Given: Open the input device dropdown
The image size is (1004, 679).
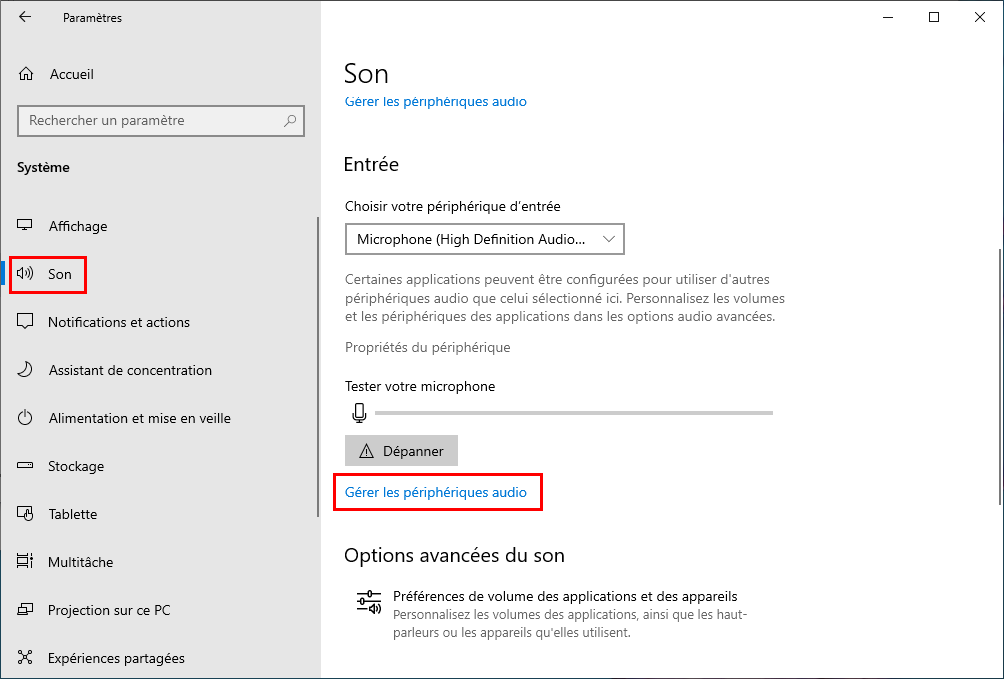Looking at the screenshot, I should click(x=485, y=239).
